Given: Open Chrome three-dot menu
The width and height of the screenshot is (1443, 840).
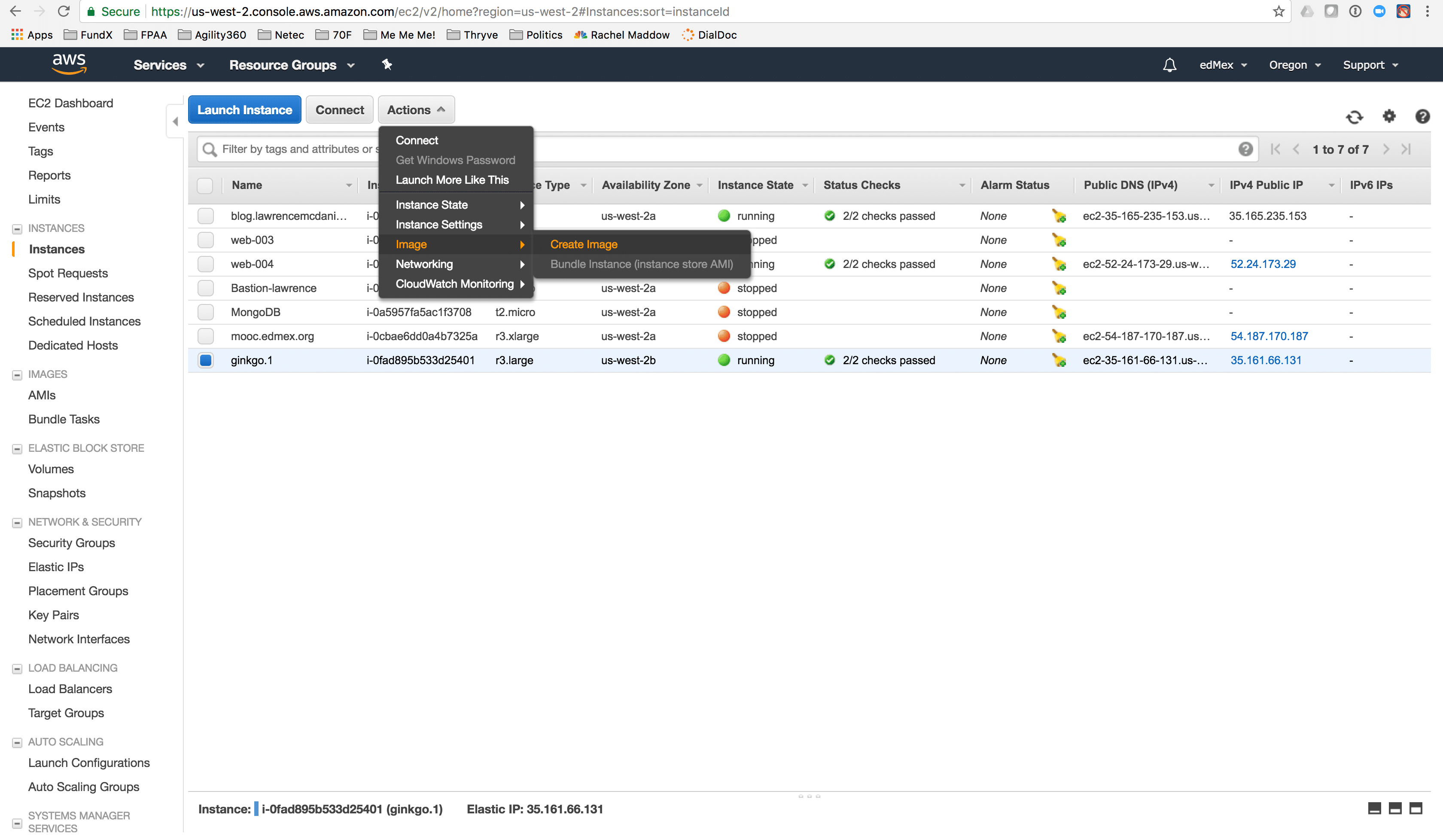Looking at the screenshot, I should pos(1427,12).
